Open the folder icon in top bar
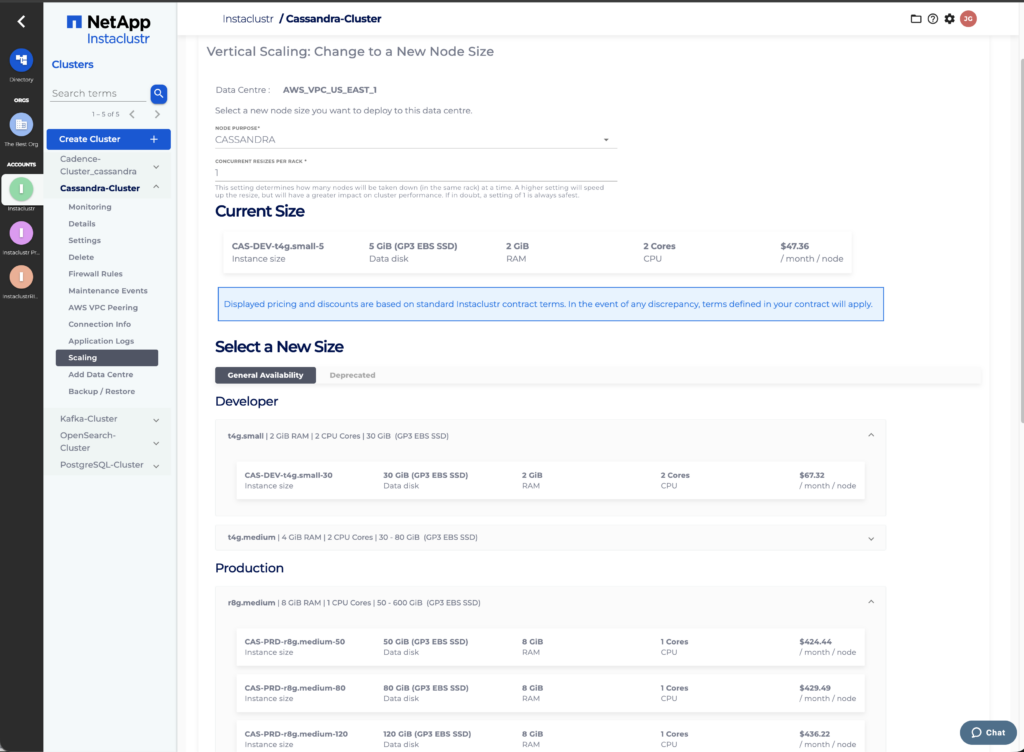Image resolution: width=1024 pixels, height=752 pixels. pos(915,19)
